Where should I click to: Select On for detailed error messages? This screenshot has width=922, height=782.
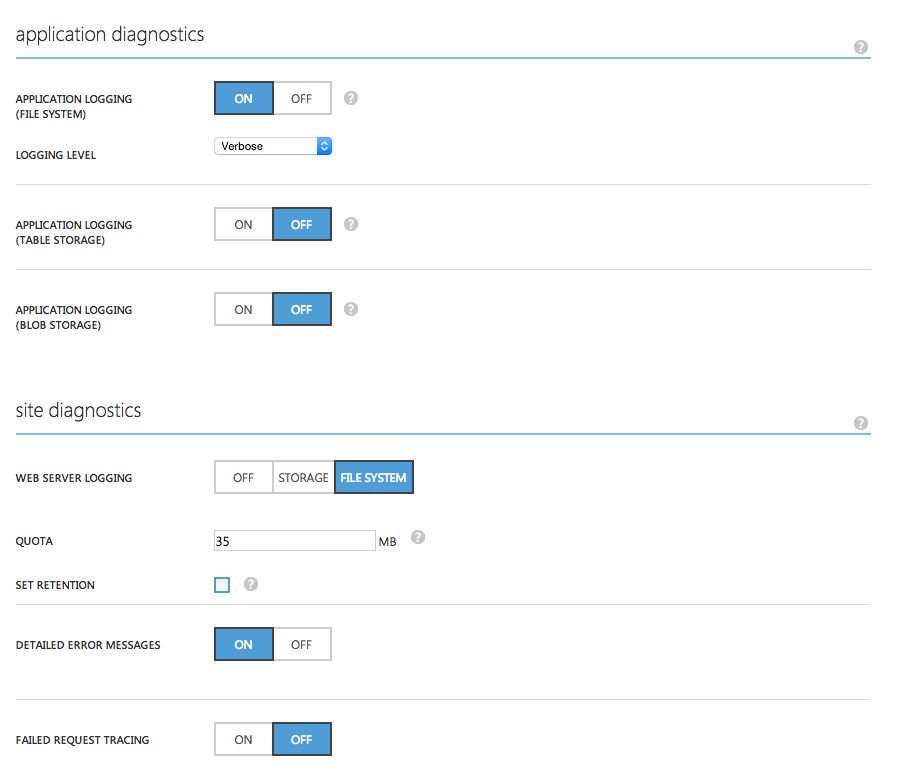244,645
